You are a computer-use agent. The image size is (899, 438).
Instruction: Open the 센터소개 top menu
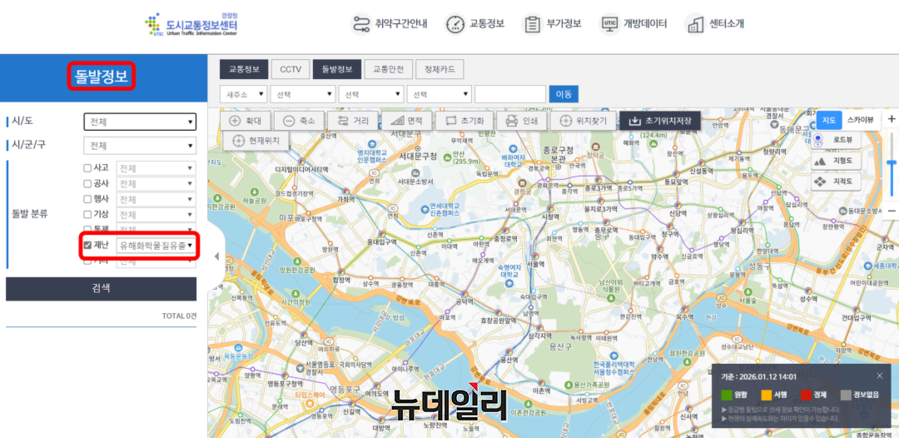tap(714, 24)
